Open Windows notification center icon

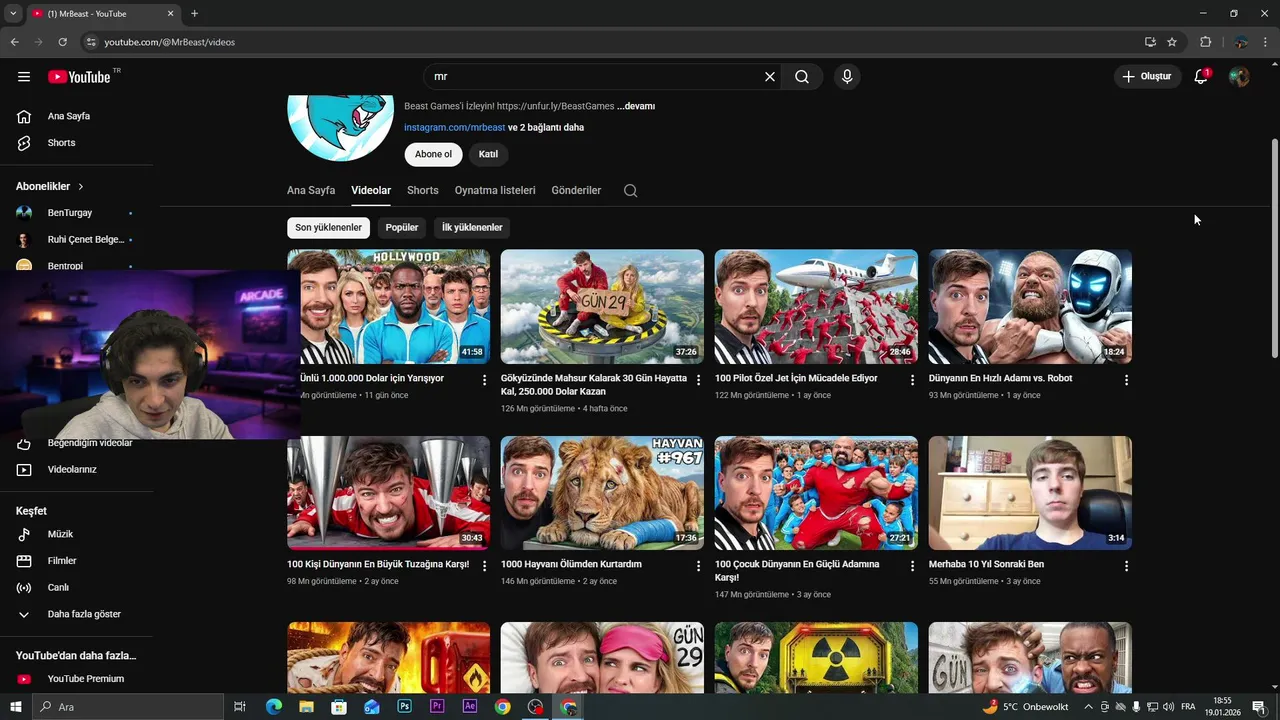pos(1259,707)
